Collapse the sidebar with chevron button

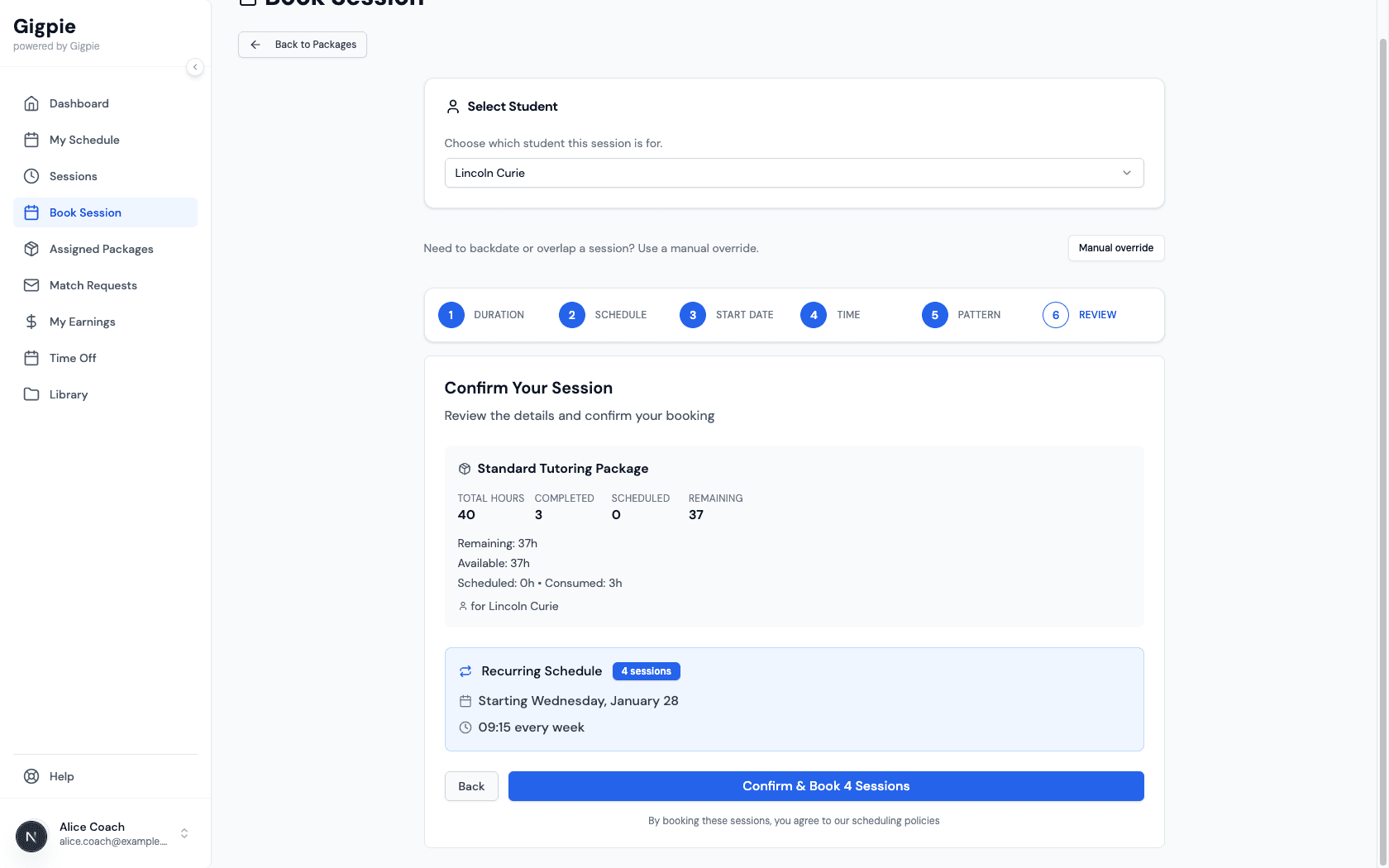(x=195, y=67)
